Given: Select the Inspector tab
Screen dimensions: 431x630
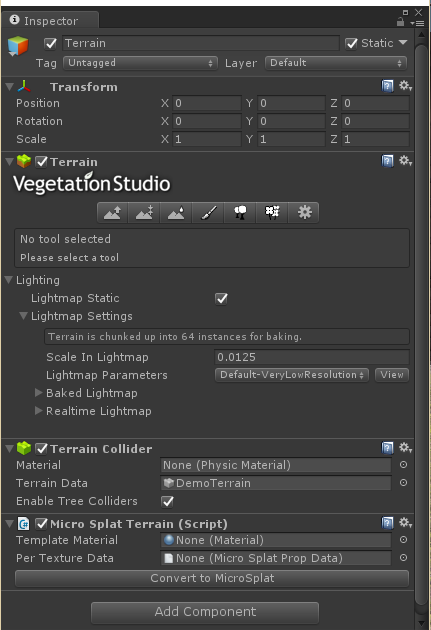Looking at the screenshot, I should pos(50,20).
